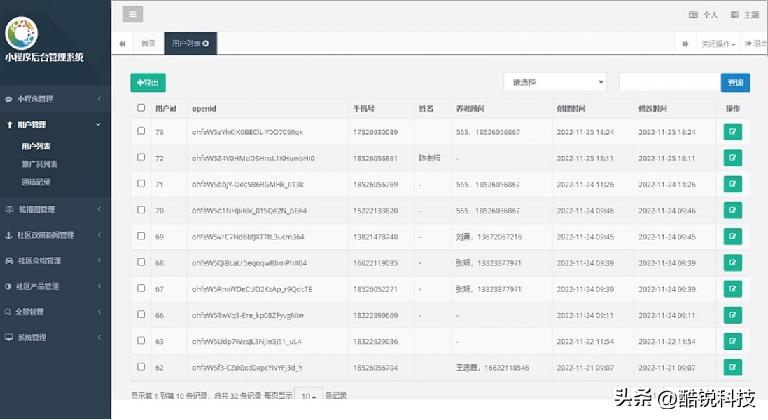
Task: Click the green 导出 export button
Action: click(148, 83)
